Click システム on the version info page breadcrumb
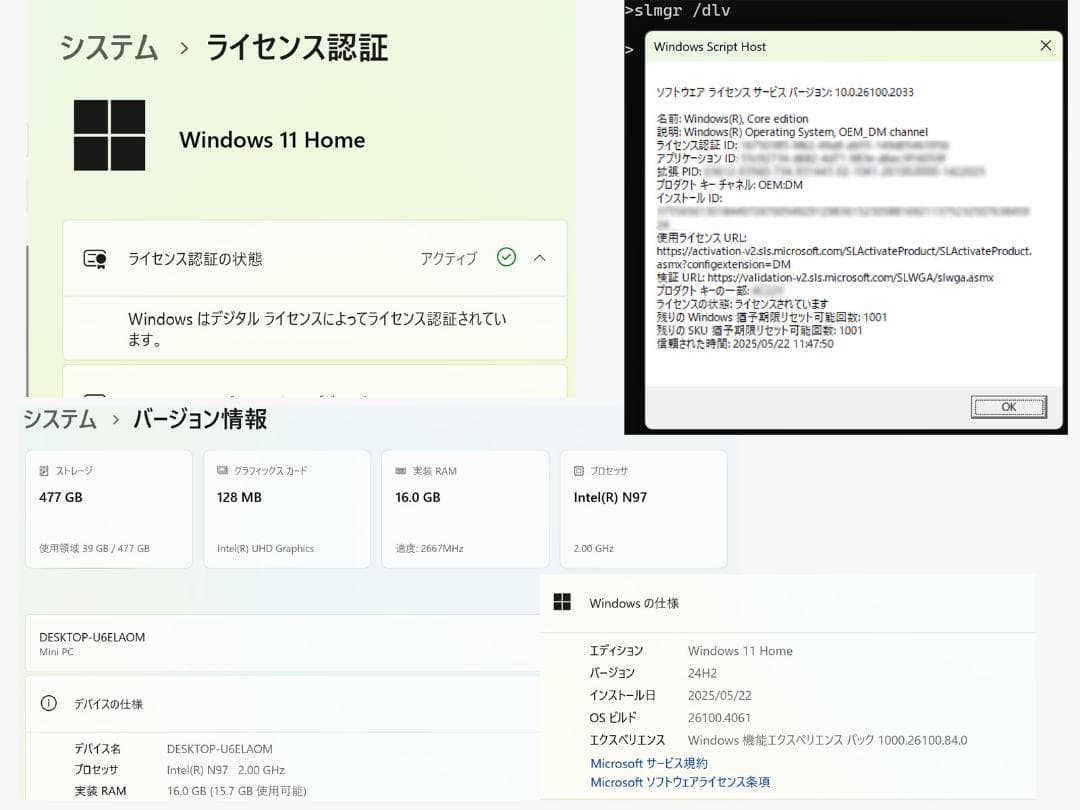The height and width of the screenshot is (810, 1080). [60, 419]
